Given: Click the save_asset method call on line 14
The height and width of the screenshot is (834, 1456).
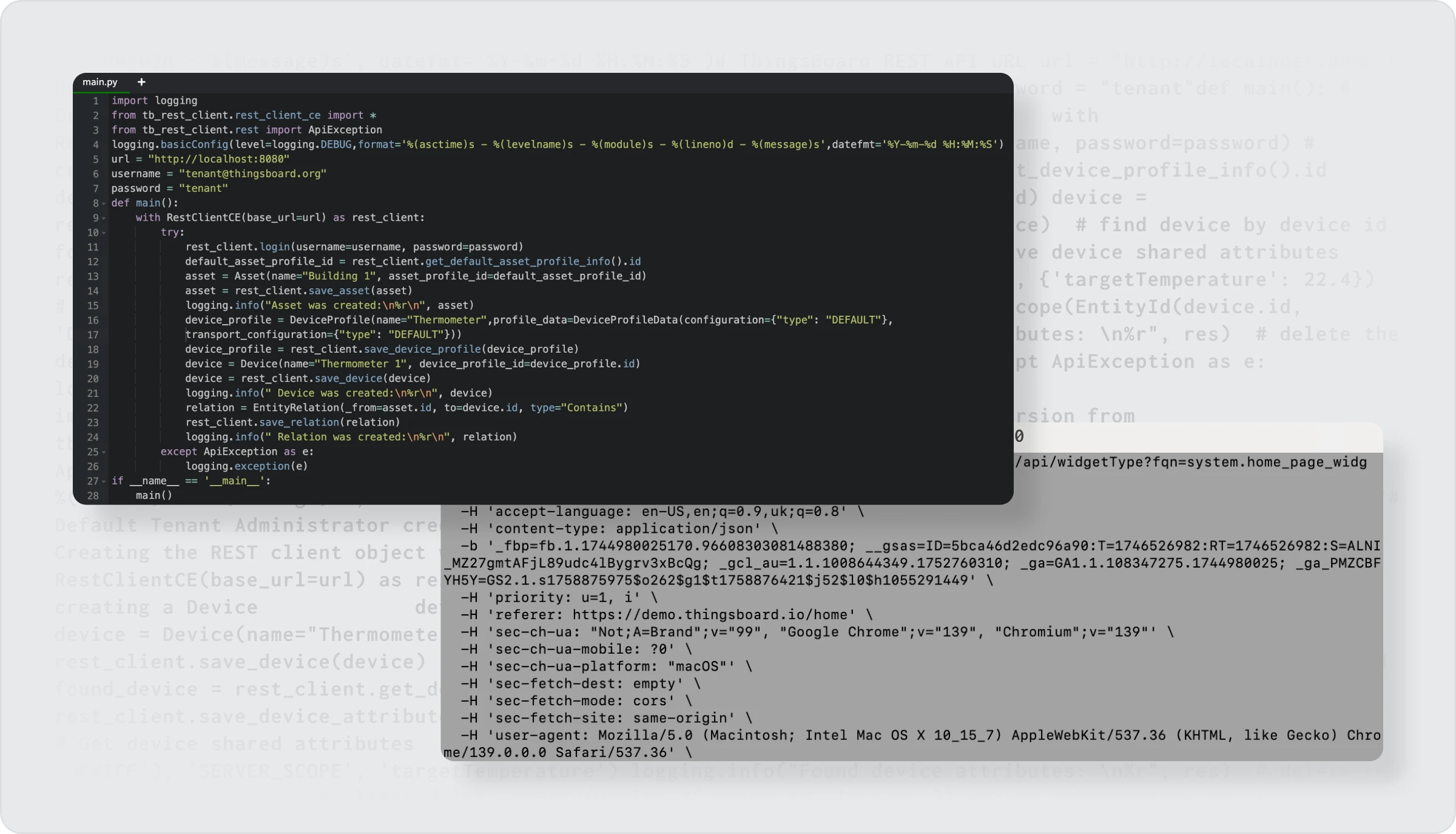Looking at the screenshot, I should coord(339,291).
